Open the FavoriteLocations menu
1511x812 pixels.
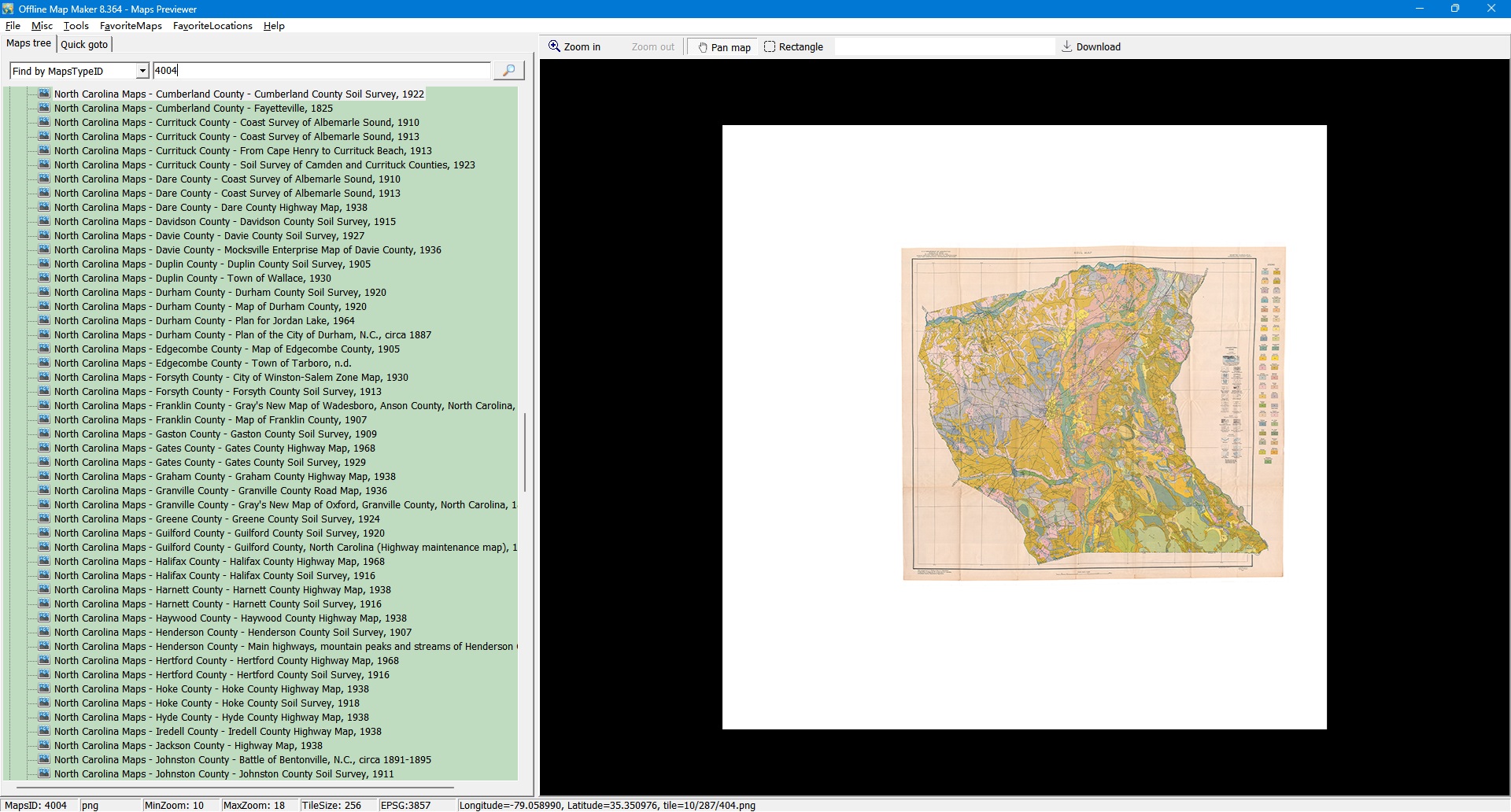pos(212,26)
